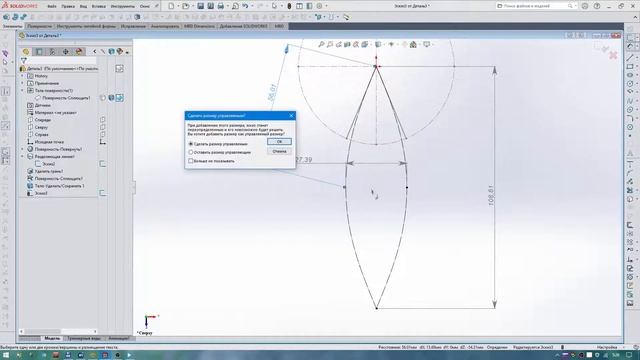Open the Инструменты menu
The height and width of the screenshot is (360, 640).
tap(122, 7)
